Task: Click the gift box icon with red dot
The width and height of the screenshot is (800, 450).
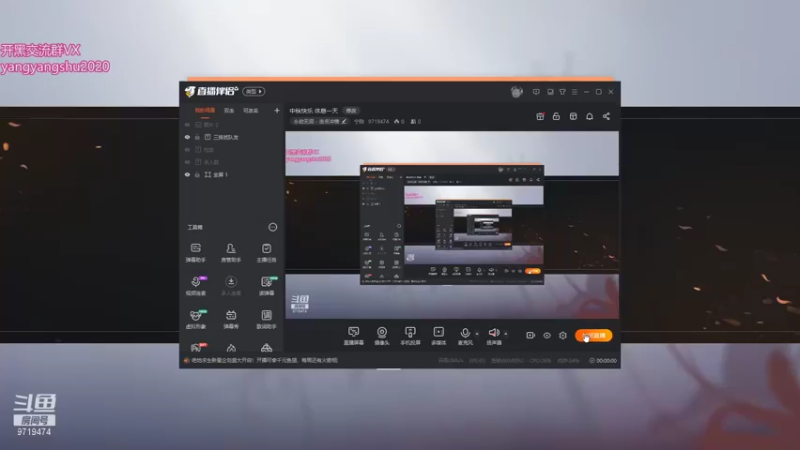Action: coord(540,116)
